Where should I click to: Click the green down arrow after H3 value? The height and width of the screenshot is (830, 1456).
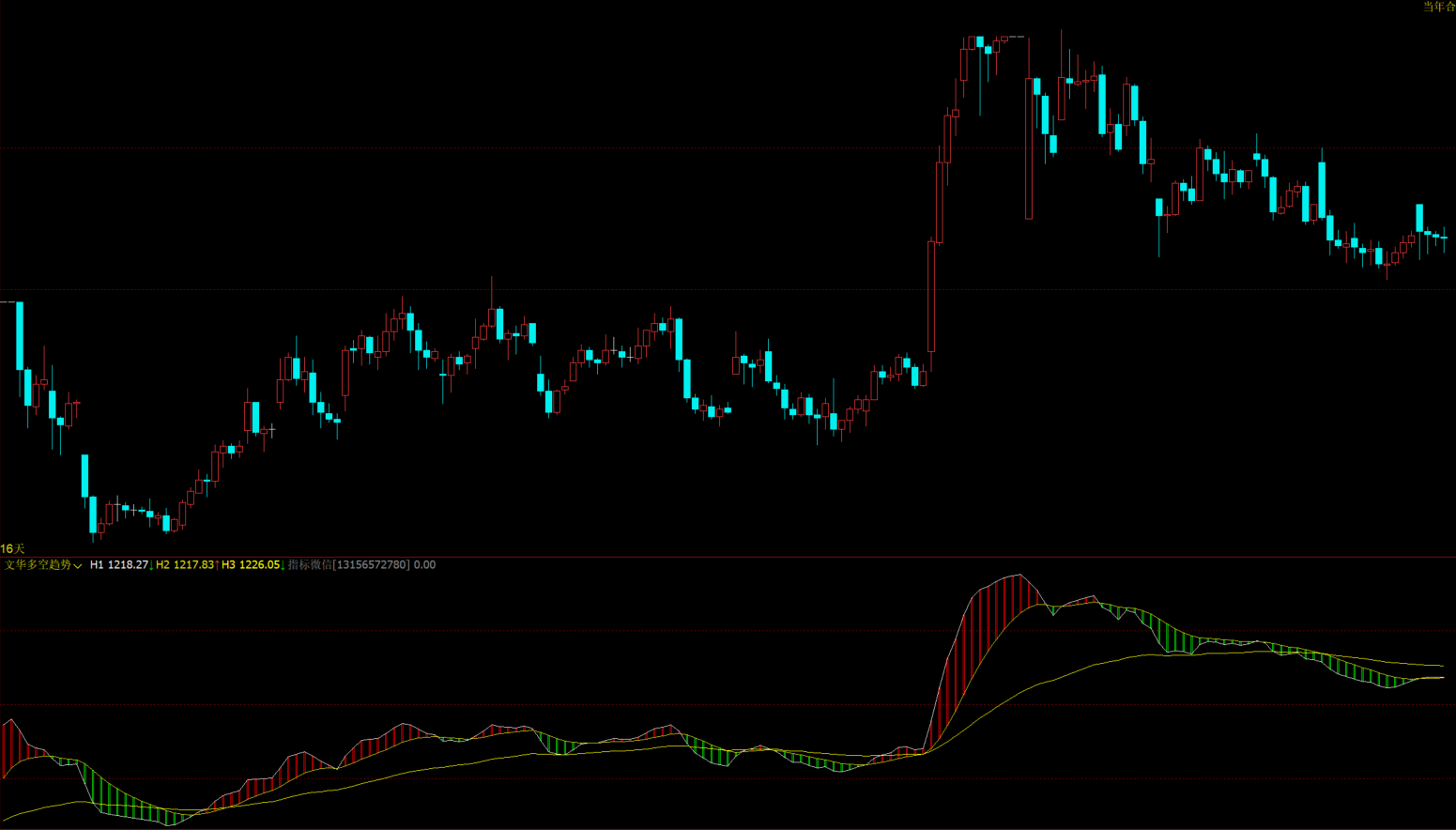click(x=283, y=565)
